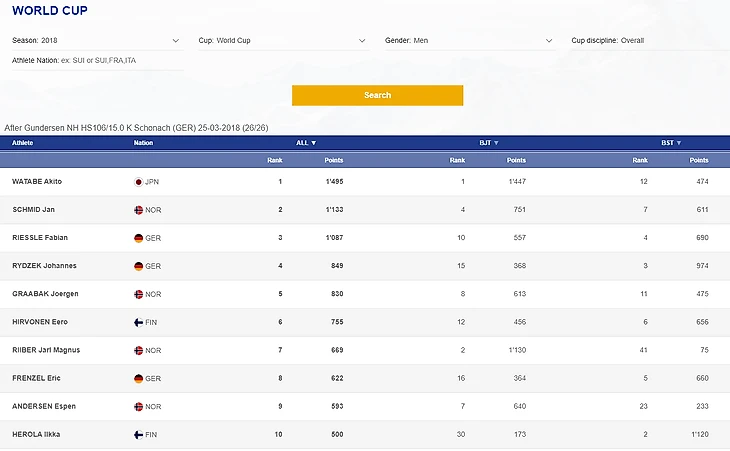The width and height of the screenshot is (730, 451).
Task: Open WATABE Akito athlete link
Action: click(39, 182)
